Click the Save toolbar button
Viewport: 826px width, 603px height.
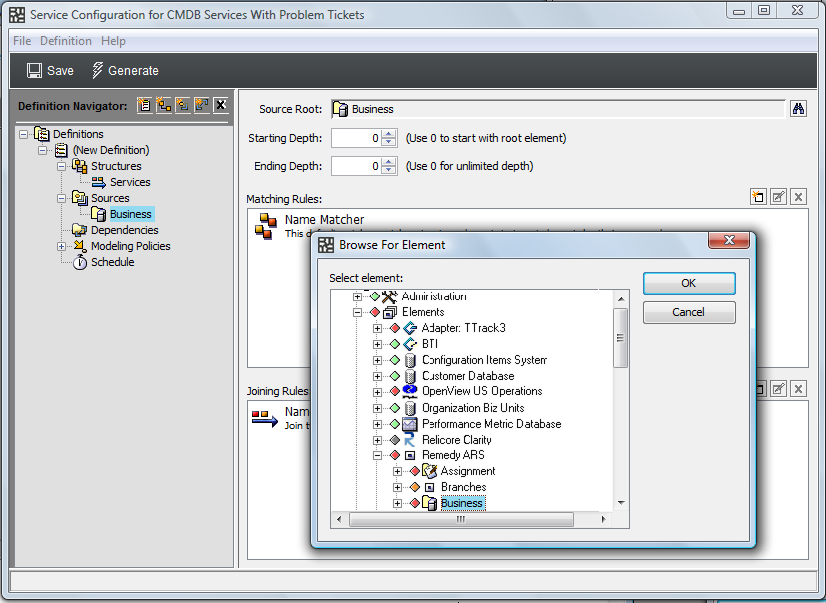point(50,71)
